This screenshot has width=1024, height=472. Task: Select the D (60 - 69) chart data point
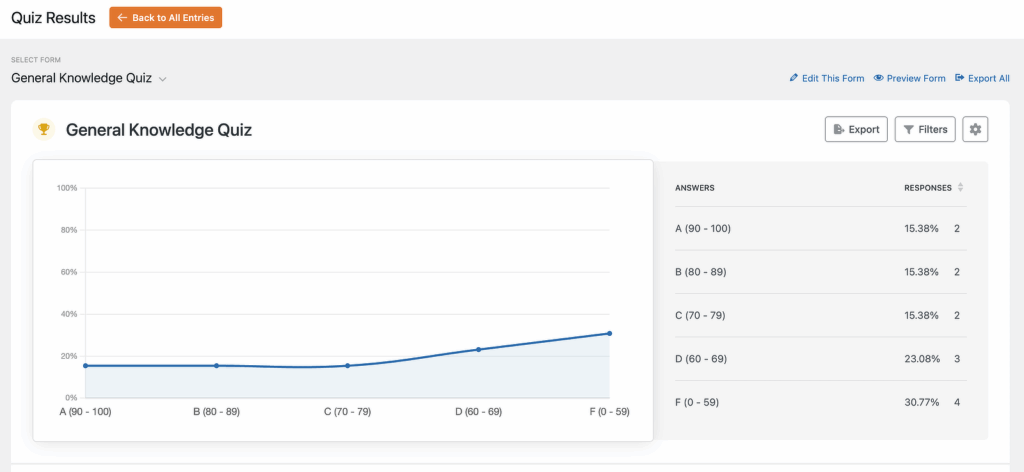[478, 349]
